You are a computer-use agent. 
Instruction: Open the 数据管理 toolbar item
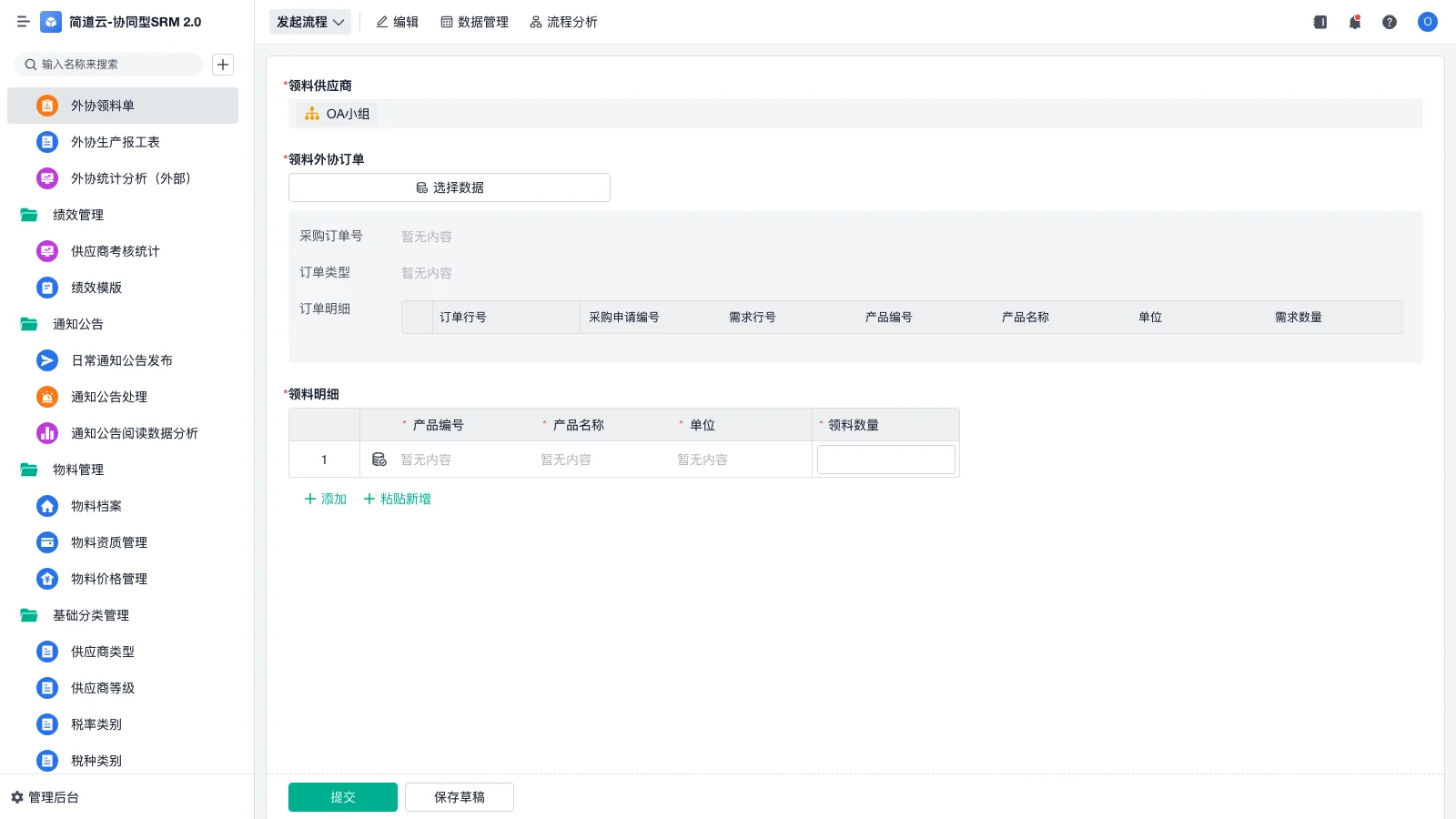[474, 22]
